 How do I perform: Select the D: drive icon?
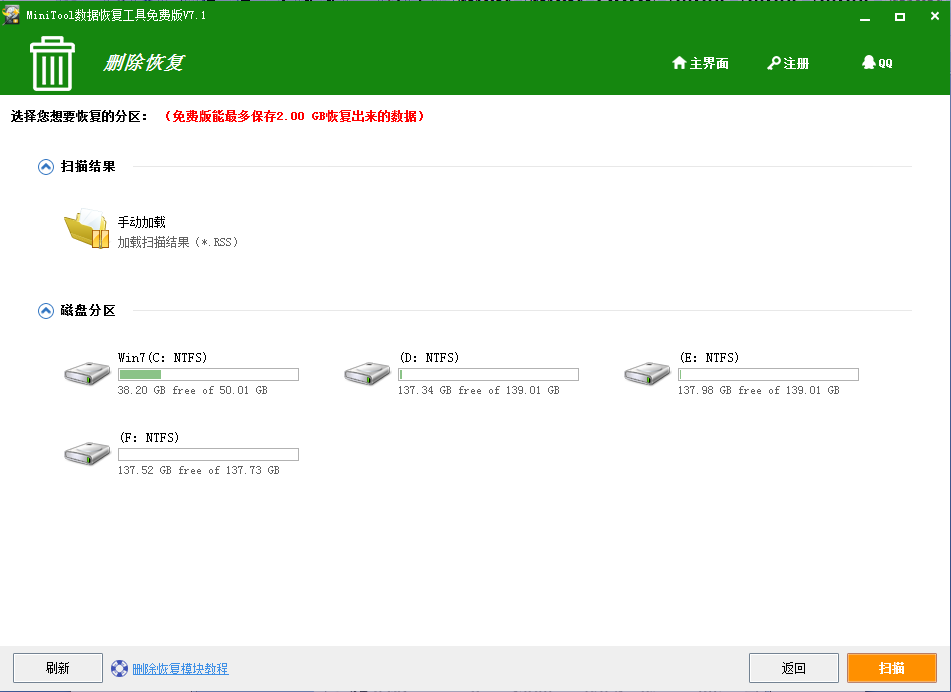click(367, 373)
